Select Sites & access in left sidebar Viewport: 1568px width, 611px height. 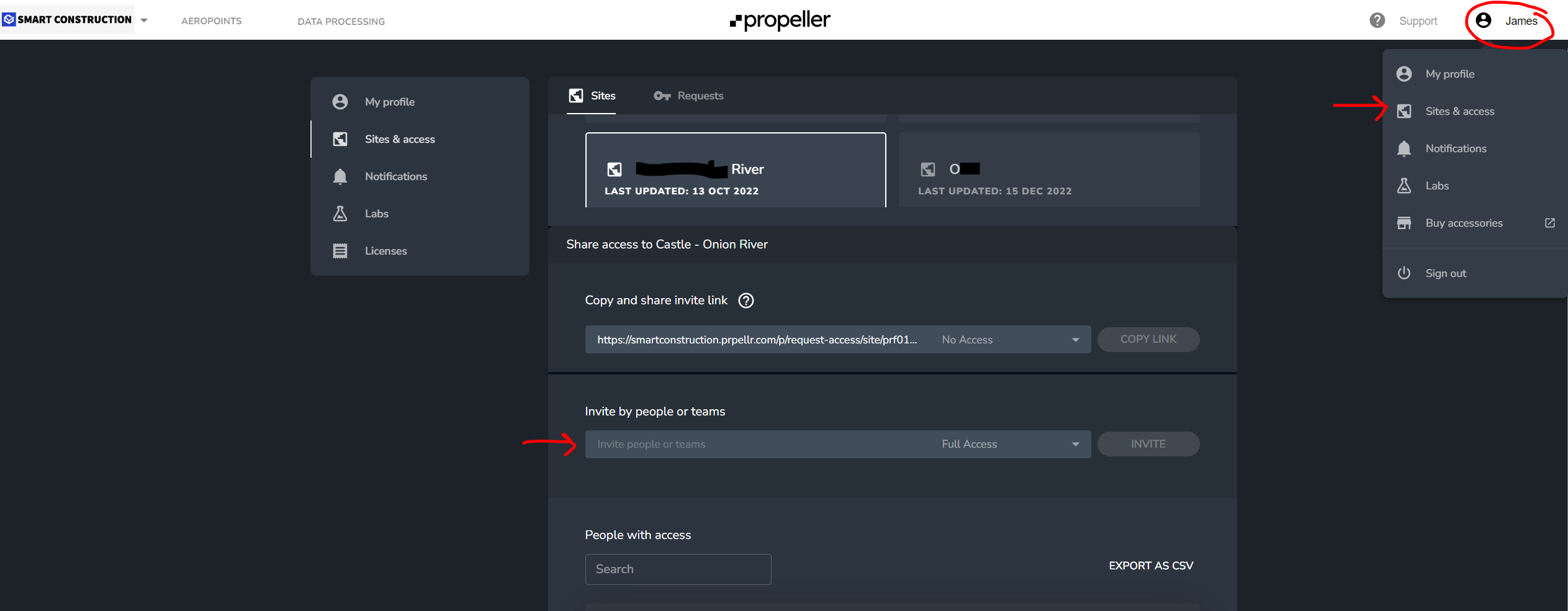420,139
